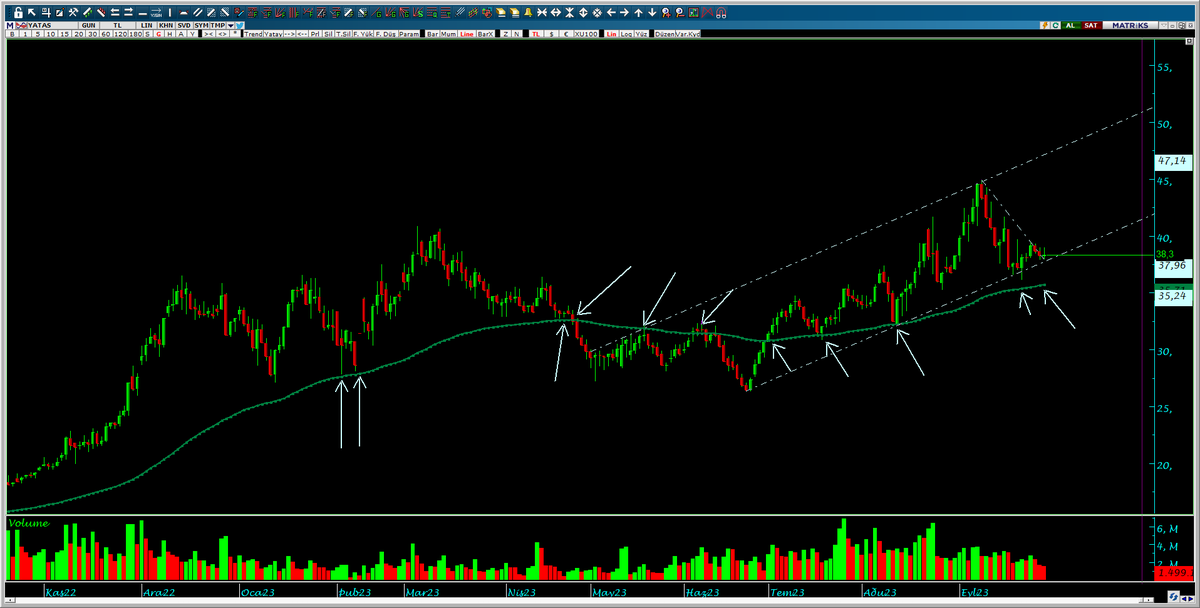This screenshot has height=608, width=1200.
Task: Select the 120 minute period tab
Action: click(x=120, y=34)
